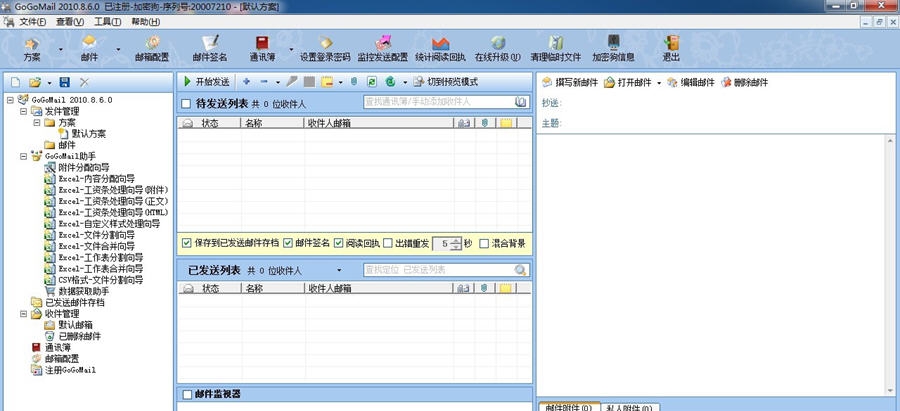Viewport: 900px width, 411px height.
Task: Open the 文件(F) menu
Action: [x=32, y=22]
